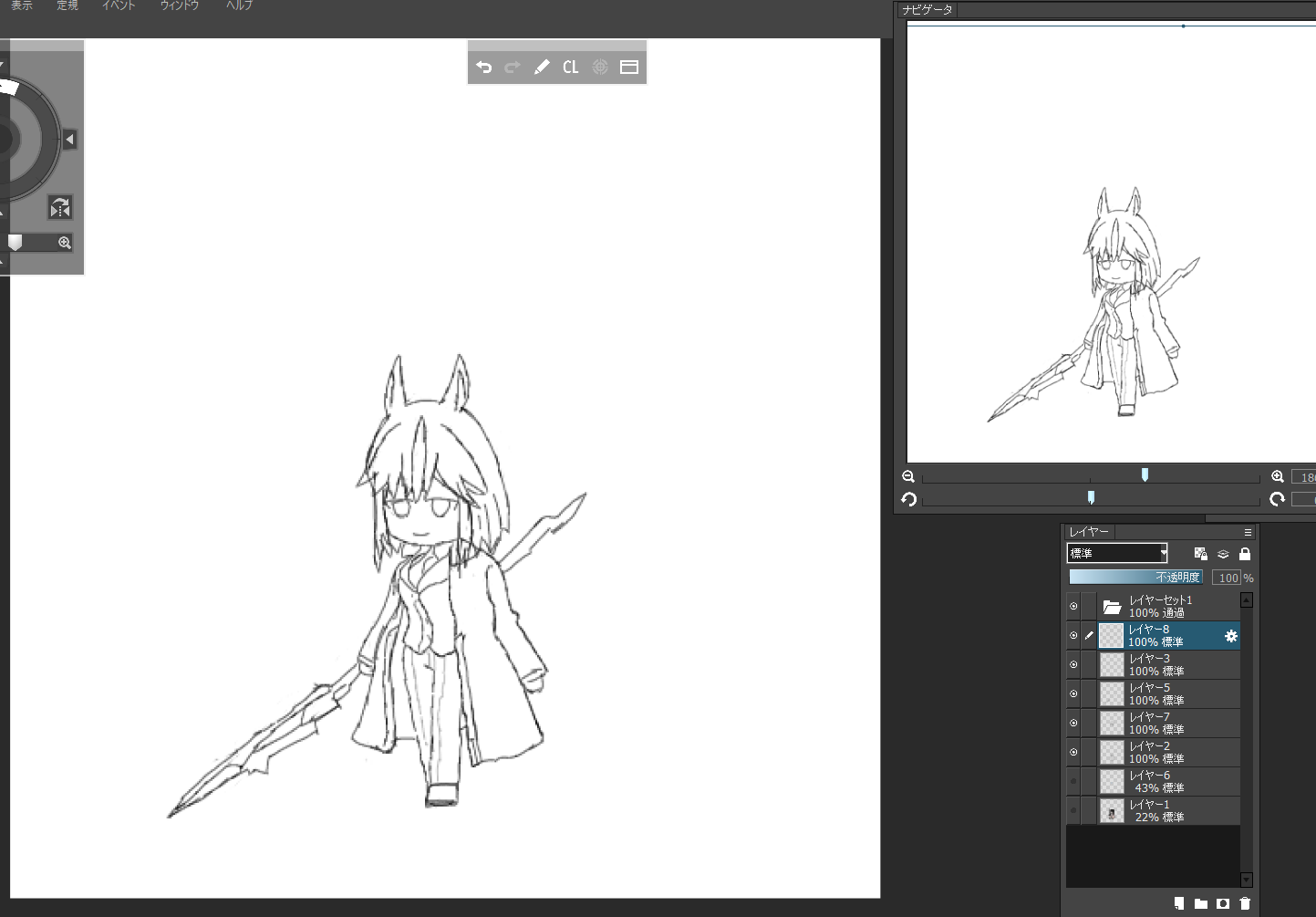1316x917 pixels.
Task: Click the undo arrow in the floating toolbar
Action: pyautogui.click(x=484, y=68)
